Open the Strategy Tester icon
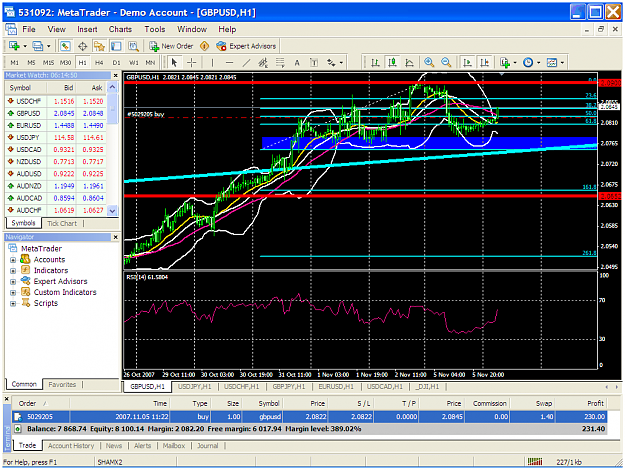This screenshot has height=470, width=625. click(133, 46)
